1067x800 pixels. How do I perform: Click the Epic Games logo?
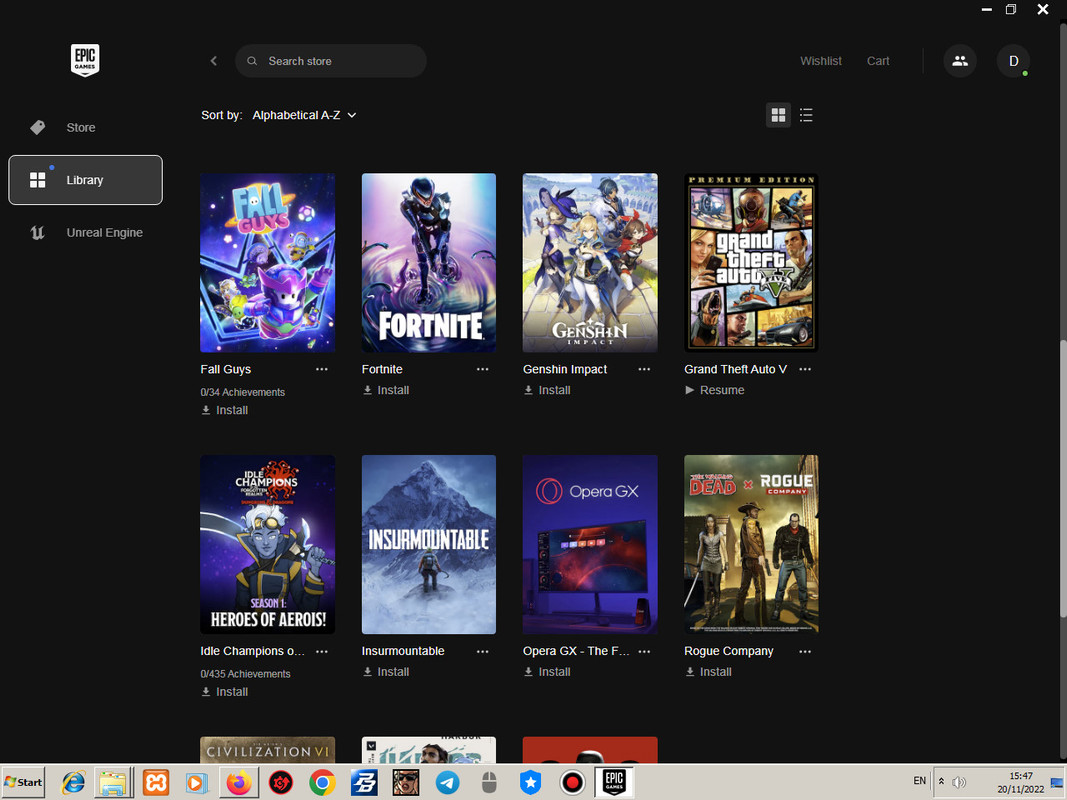[85, 60]
